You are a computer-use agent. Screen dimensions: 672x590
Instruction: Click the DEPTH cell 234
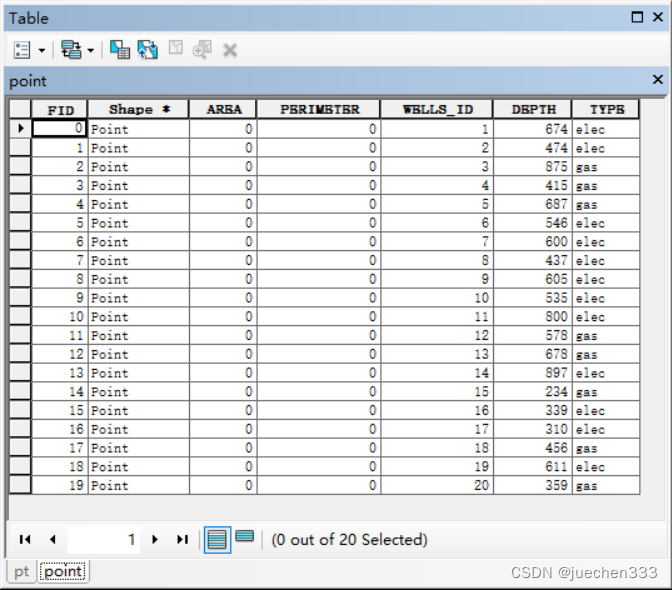coord(533,392)
